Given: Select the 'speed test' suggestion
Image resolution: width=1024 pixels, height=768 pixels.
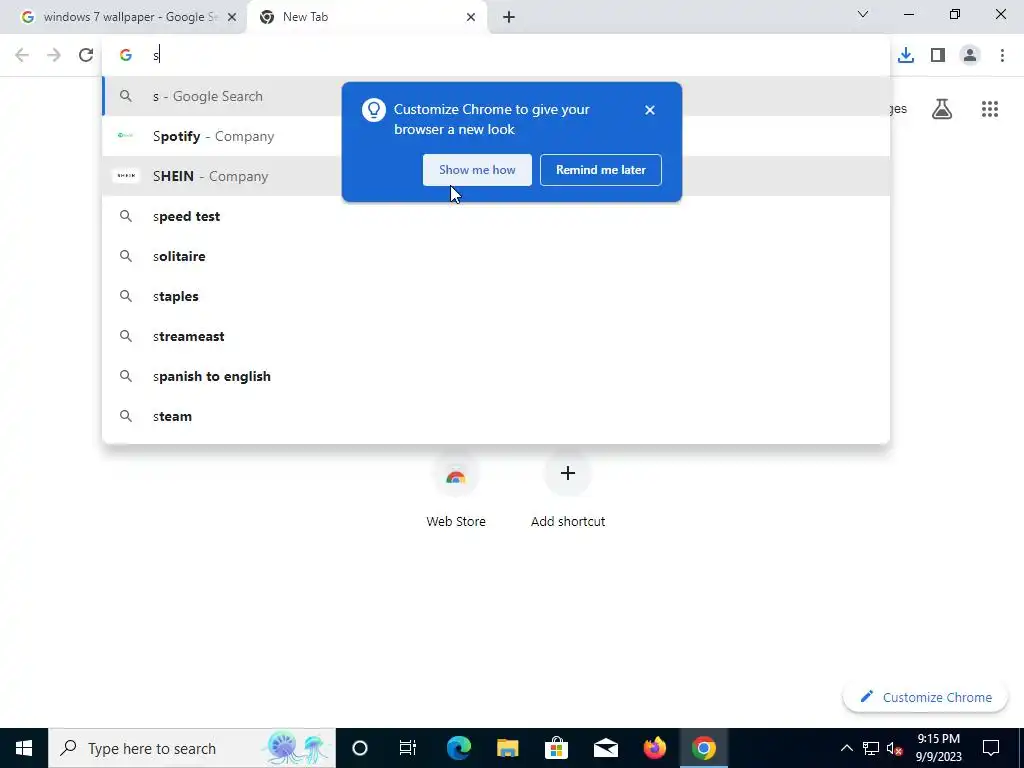Looking at the screenshot, I should tap(496, 216).
